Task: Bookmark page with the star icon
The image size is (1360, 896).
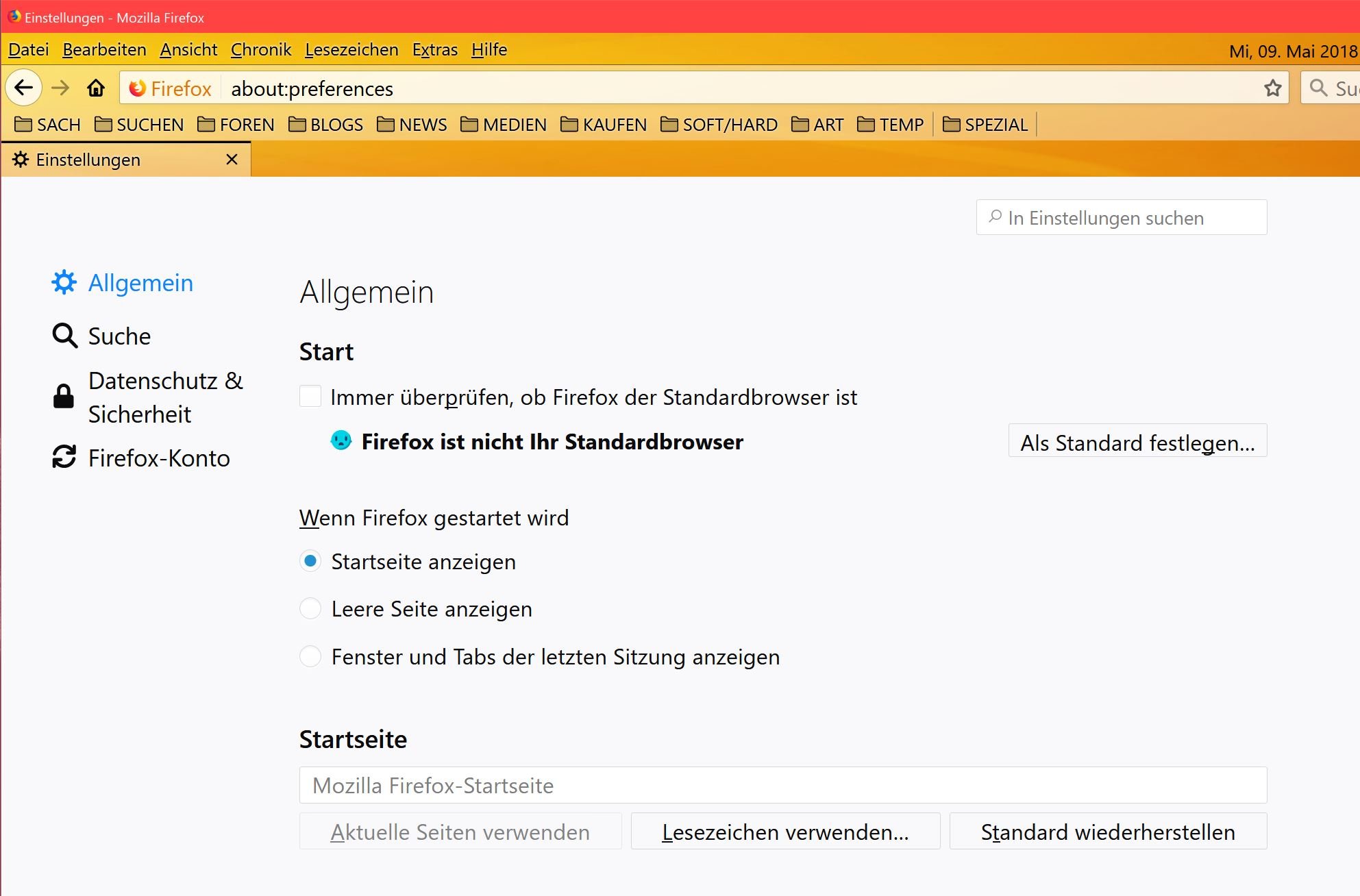Action: 1272,88
